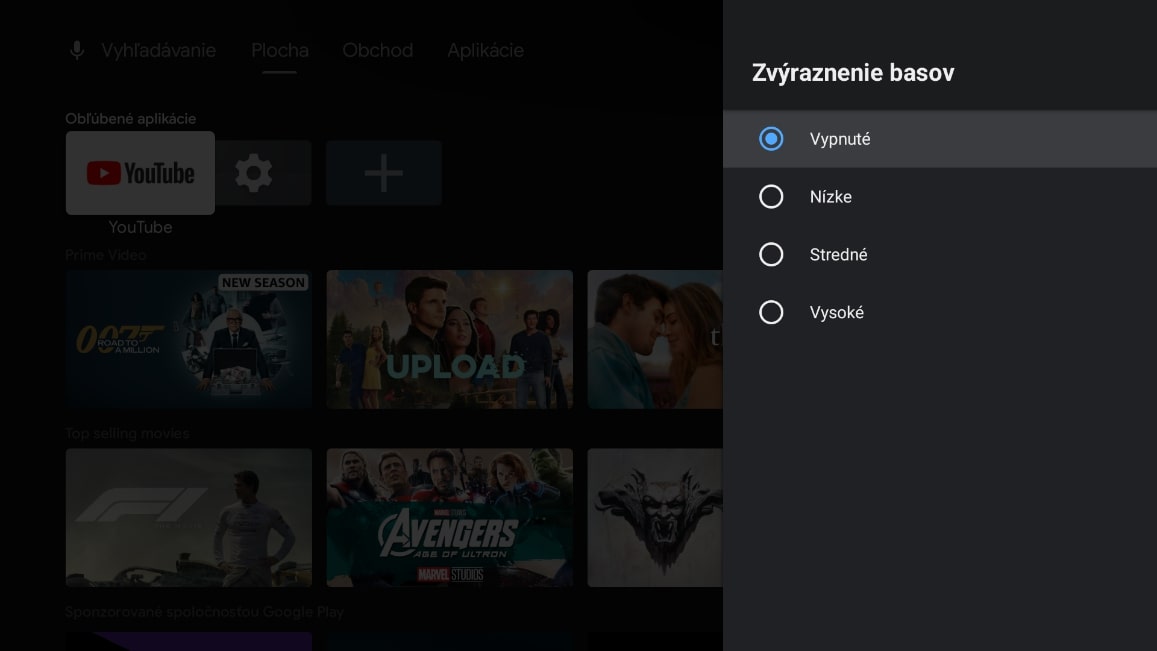Open the gargoyle movie thumbnail
Viewport: 1157px width, 651px height.
660,517
